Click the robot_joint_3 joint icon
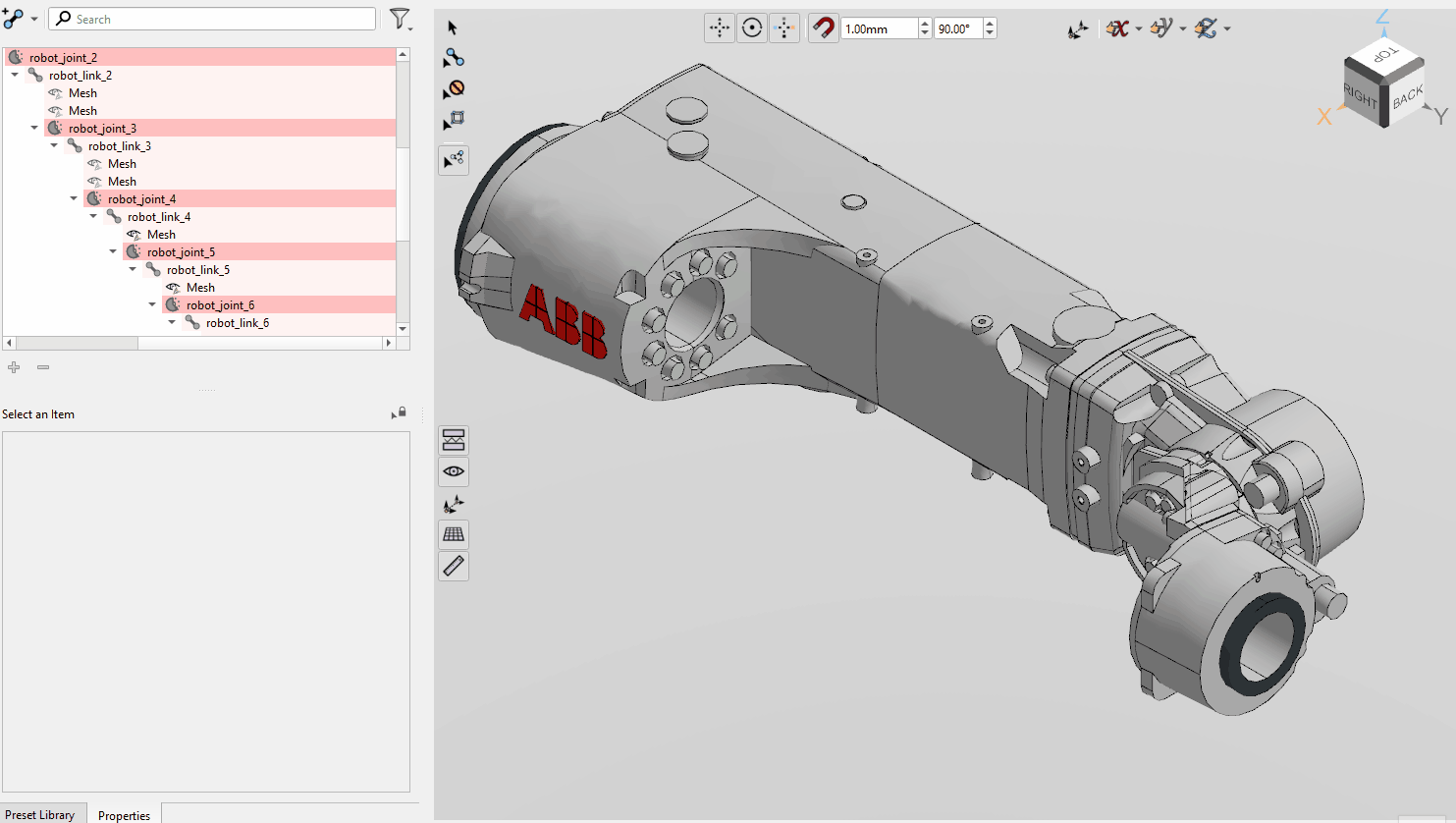 tap(55, 129)
